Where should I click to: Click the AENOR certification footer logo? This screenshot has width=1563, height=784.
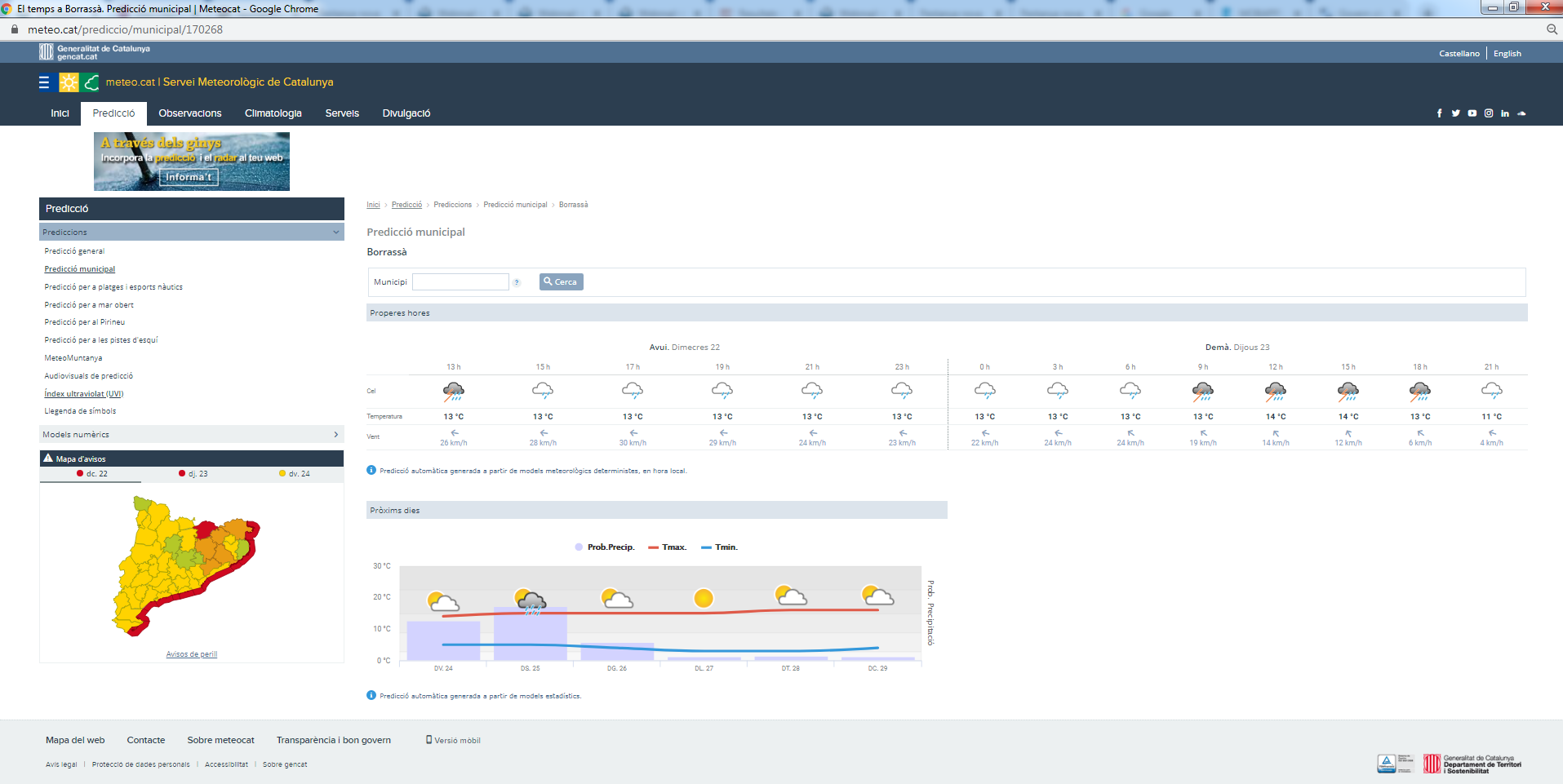[1395, 764]
